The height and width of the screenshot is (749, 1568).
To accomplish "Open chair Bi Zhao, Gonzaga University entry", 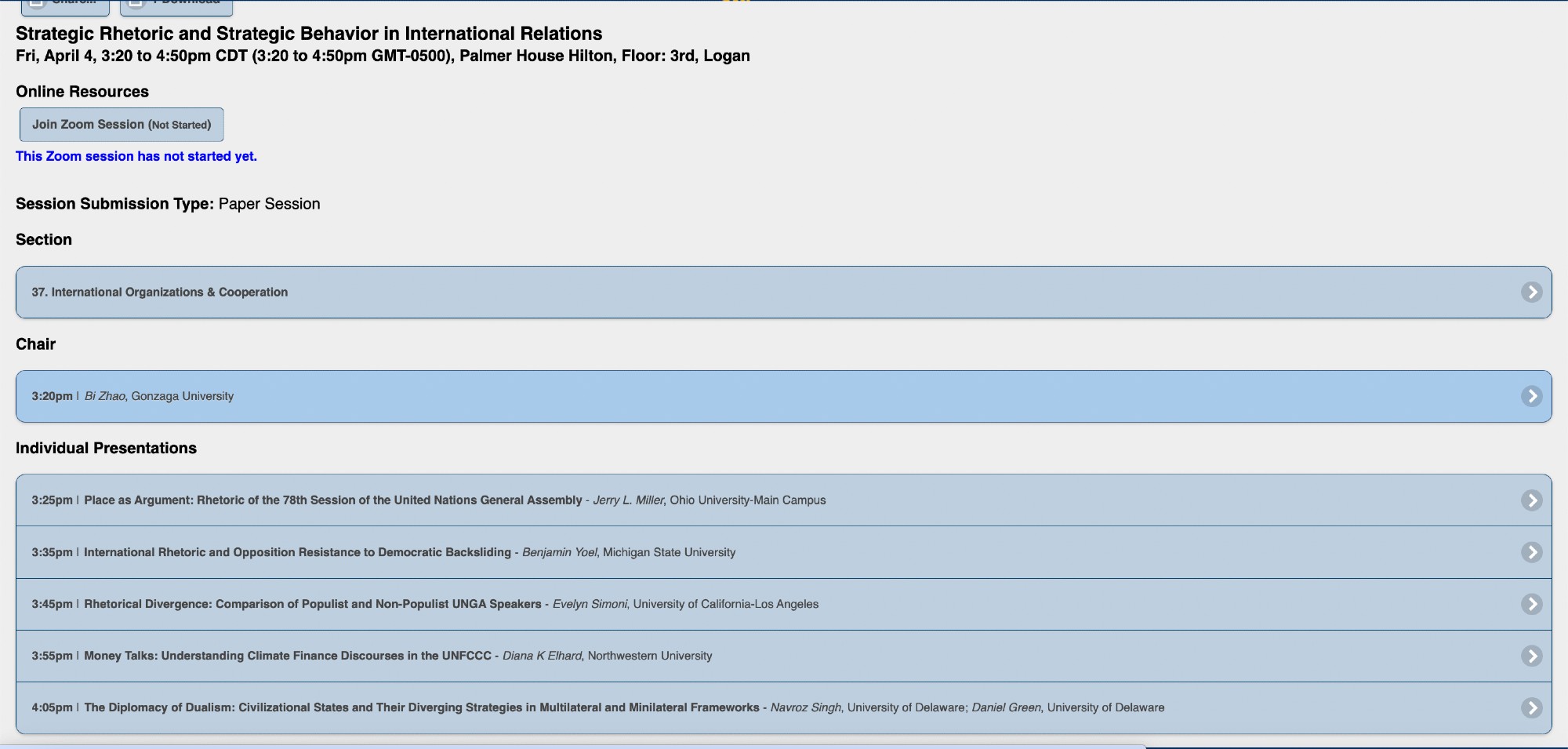I will click(159, 396).
